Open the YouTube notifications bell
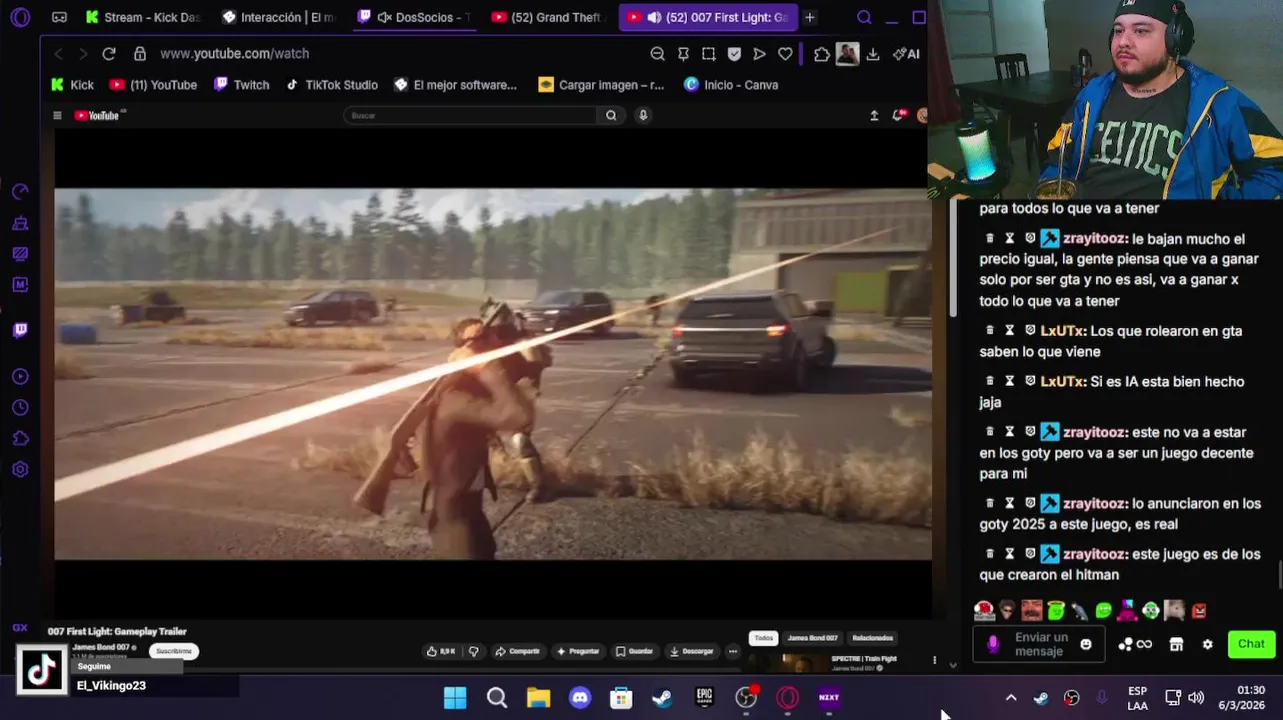 [x=899, y=116]
